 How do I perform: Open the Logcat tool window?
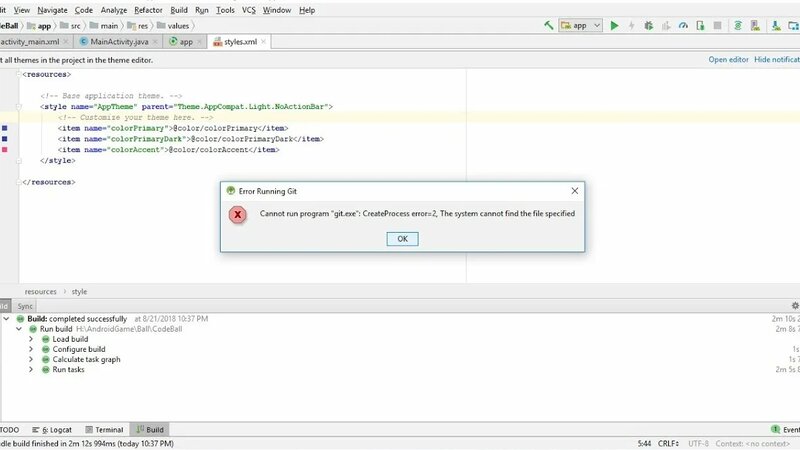click(52, 430)
